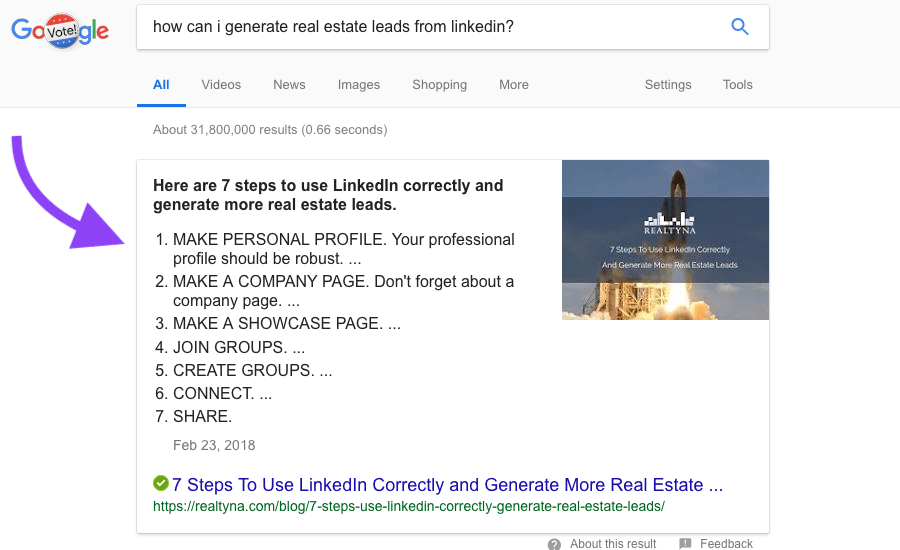
Task: Switch to the Videos tab
Action: [221, 84]
